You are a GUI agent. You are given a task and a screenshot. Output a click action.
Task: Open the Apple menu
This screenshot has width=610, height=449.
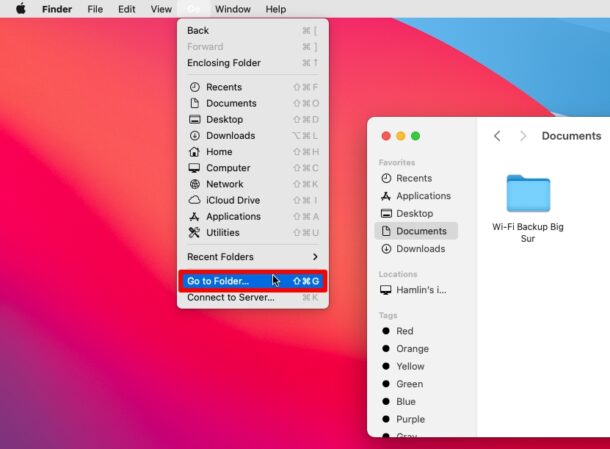coord(21,9)
